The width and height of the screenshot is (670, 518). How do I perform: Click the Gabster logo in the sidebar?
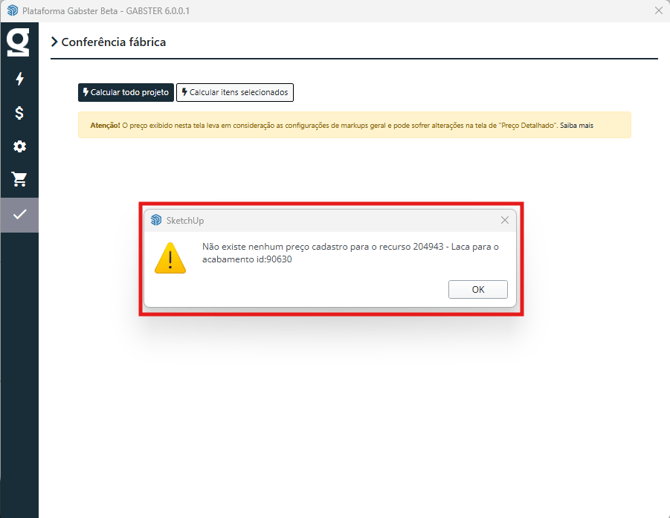tap(18, 42)
